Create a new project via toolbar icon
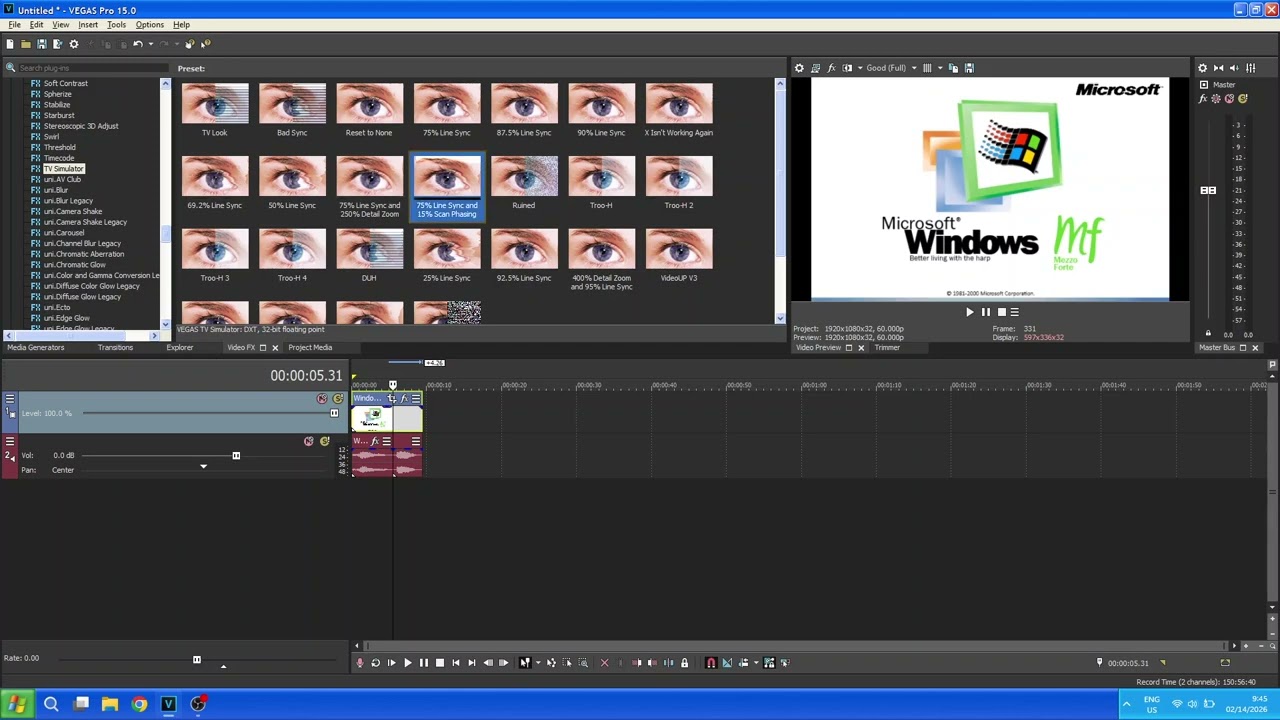 (x=9, y=44)
